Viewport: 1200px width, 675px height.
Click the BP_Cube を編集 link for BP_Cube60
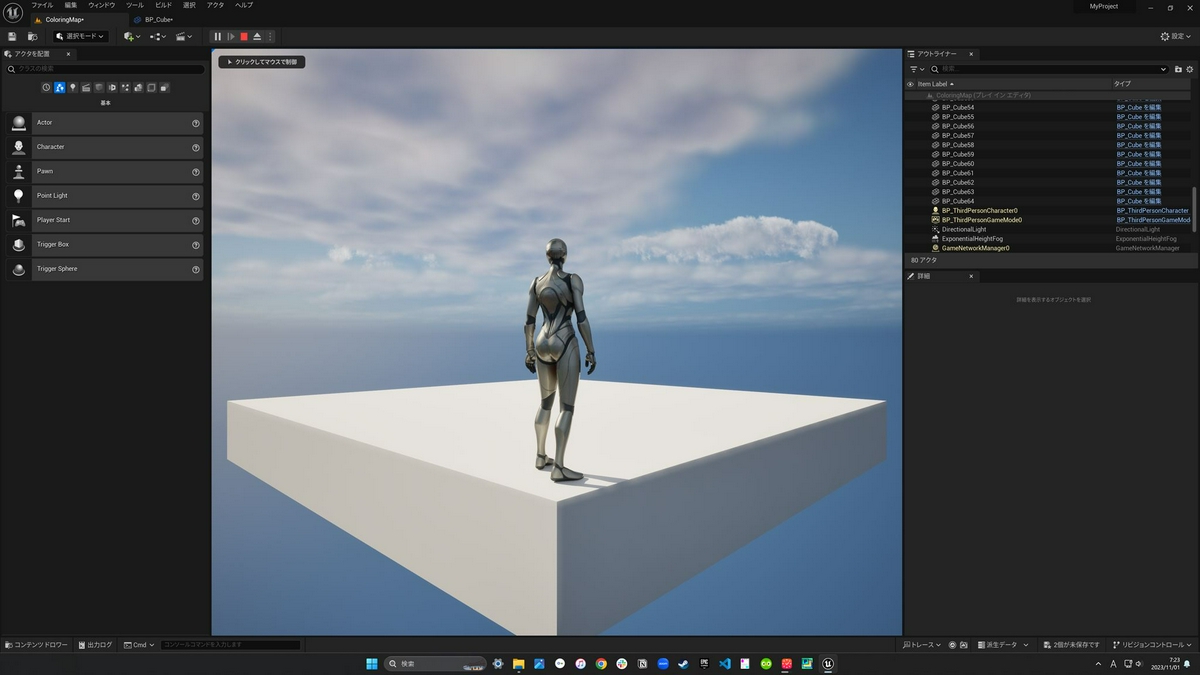pos(1139,164)
